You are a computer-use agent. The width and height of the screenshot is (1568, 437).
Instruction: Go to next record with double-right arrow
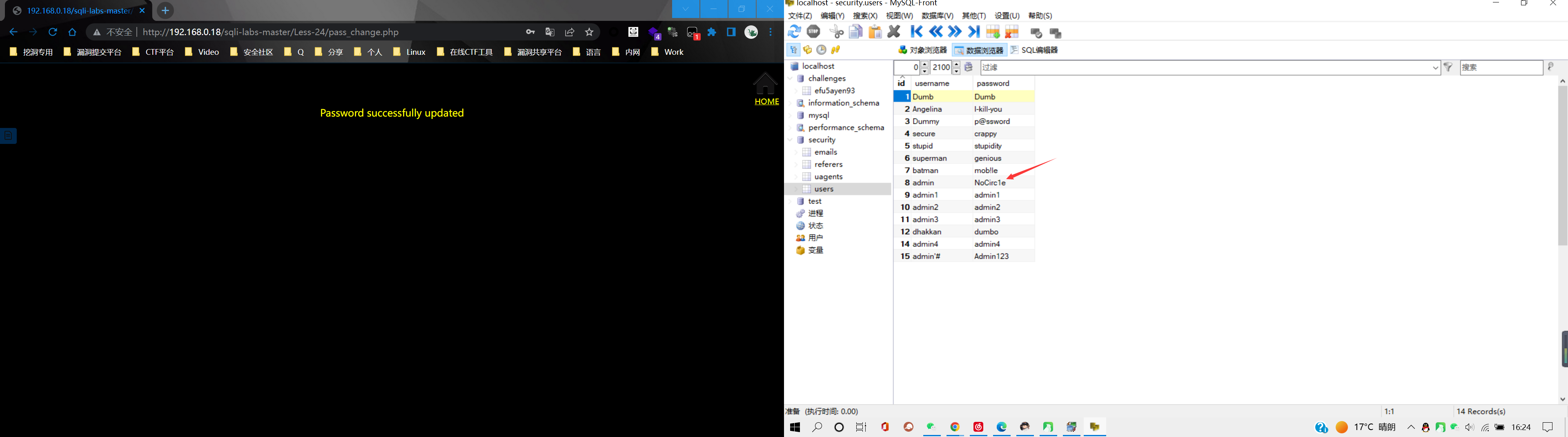tap(955, 32)
